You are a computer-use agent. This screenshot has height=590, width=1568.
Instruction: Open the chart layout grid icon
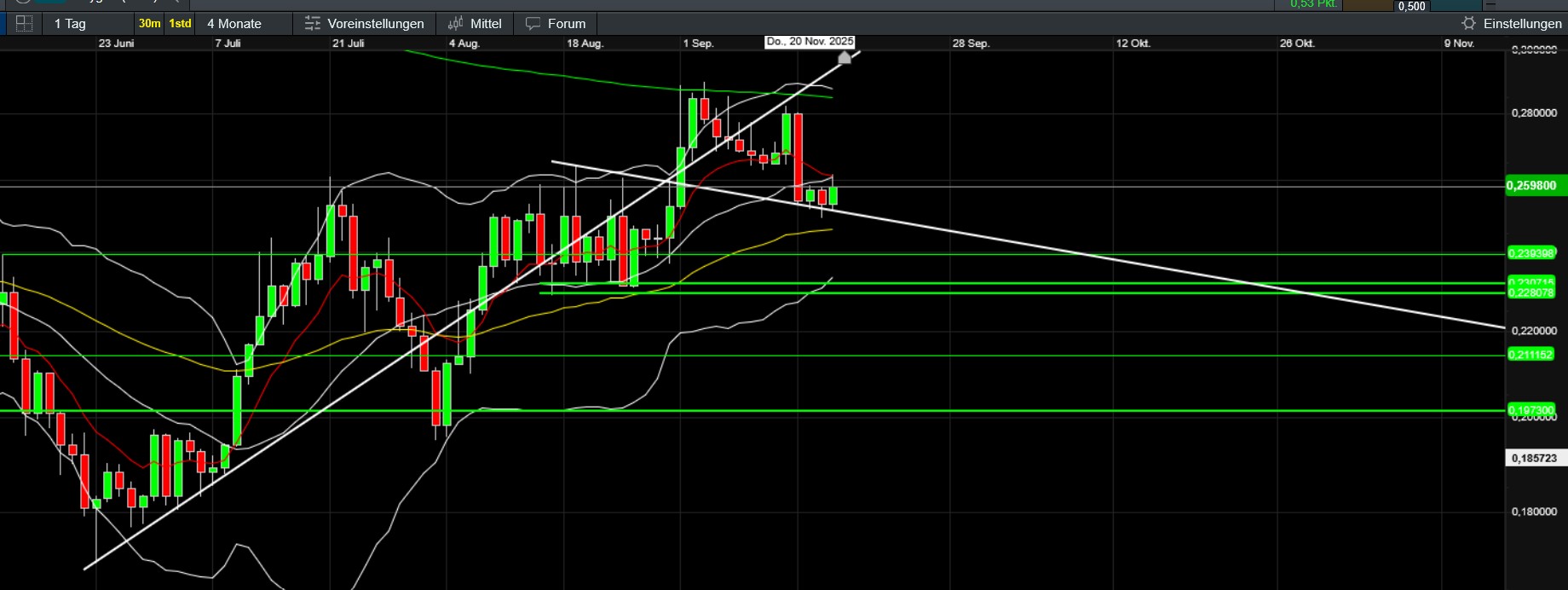[24, 24]
